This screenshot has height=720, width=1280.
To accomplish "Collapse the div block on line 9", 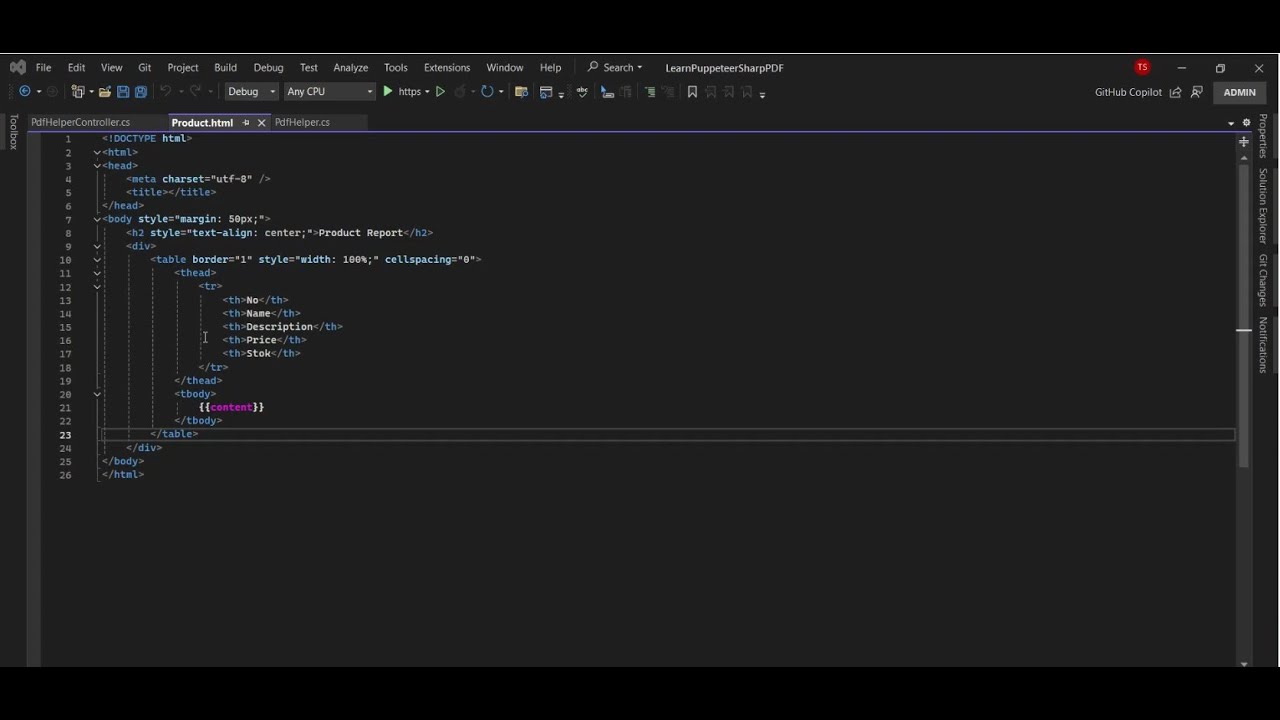I will pos(97,246).
